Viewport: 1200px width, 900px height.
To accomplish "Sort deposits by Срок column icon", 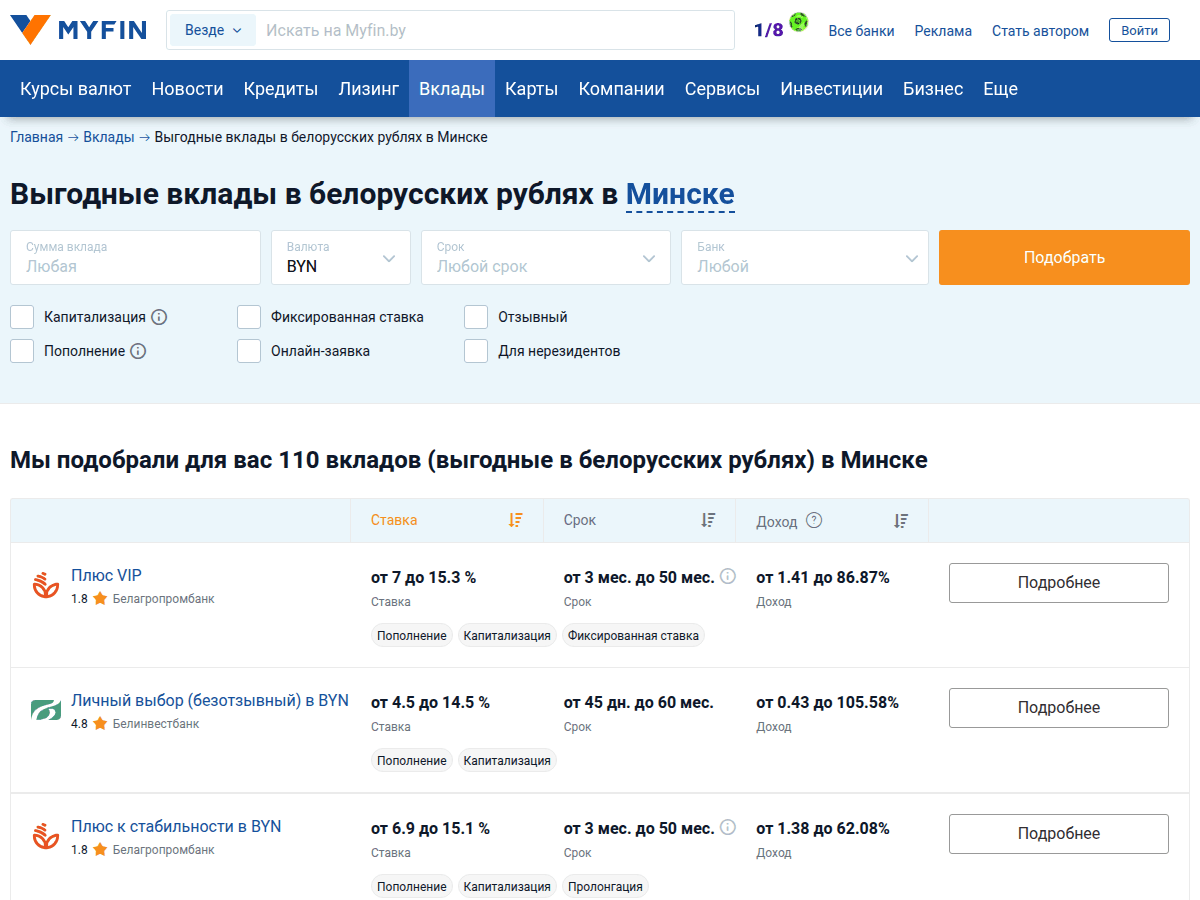I will click(708, 520).
